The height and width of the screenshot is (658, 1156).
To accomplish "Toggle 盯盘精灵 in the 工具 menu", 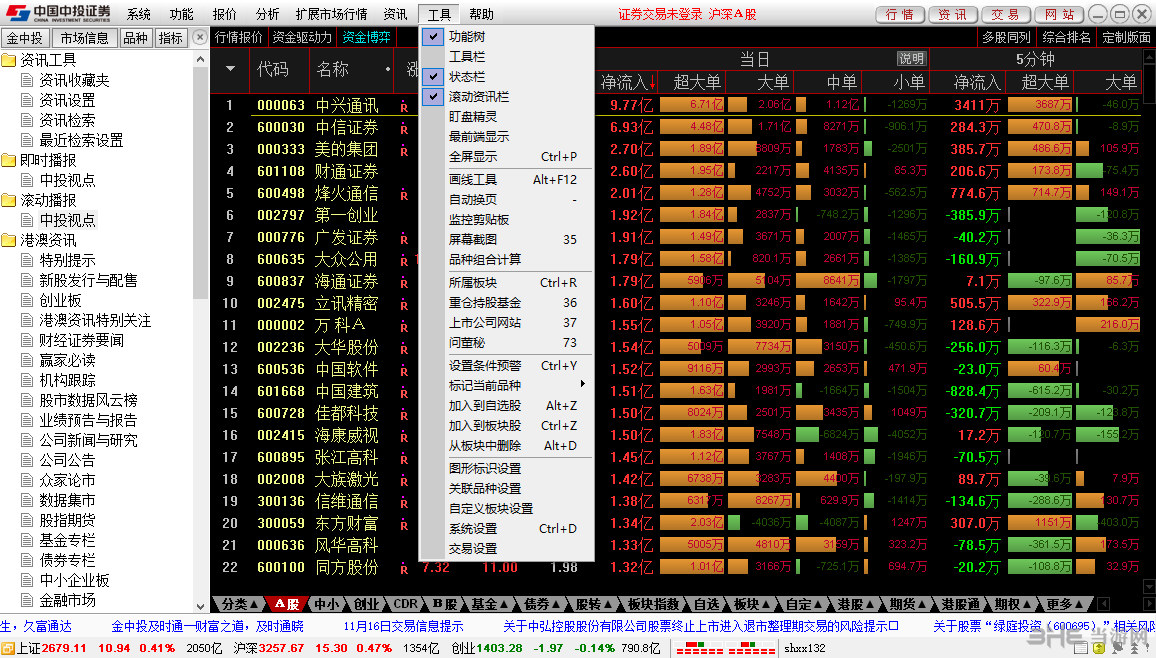I will click(x=506, y=116).
